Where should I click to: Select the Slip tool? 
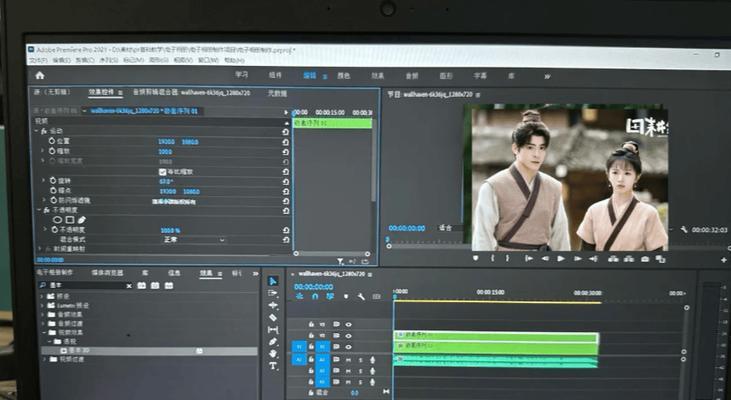point(273,330)
